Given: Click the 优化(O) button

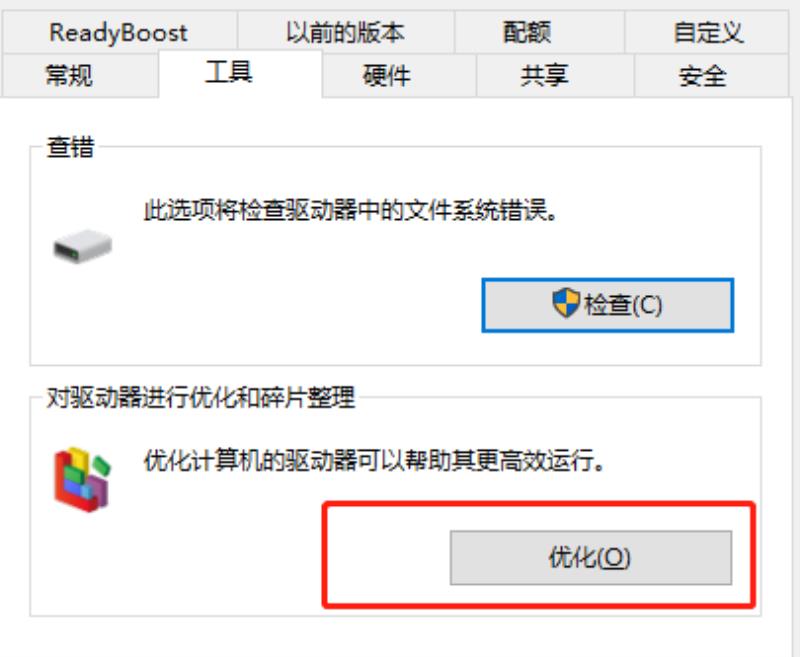Looking at the screenshot, I should pos(591,558).
